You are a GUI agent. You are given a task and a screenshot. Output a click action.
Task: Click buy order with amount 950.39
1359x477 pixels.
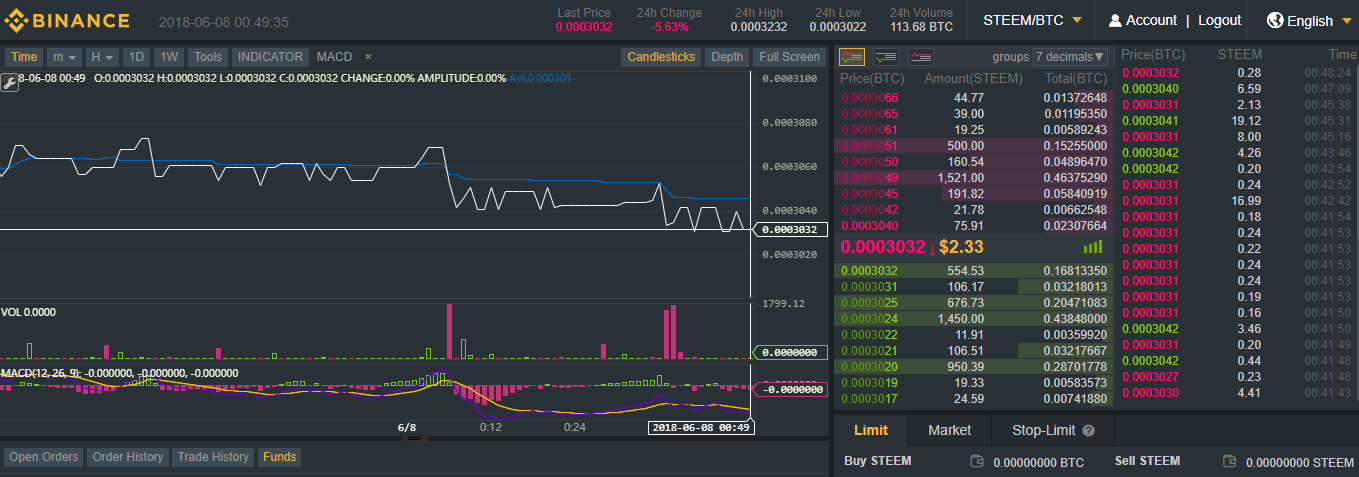(x=973, y=367)
